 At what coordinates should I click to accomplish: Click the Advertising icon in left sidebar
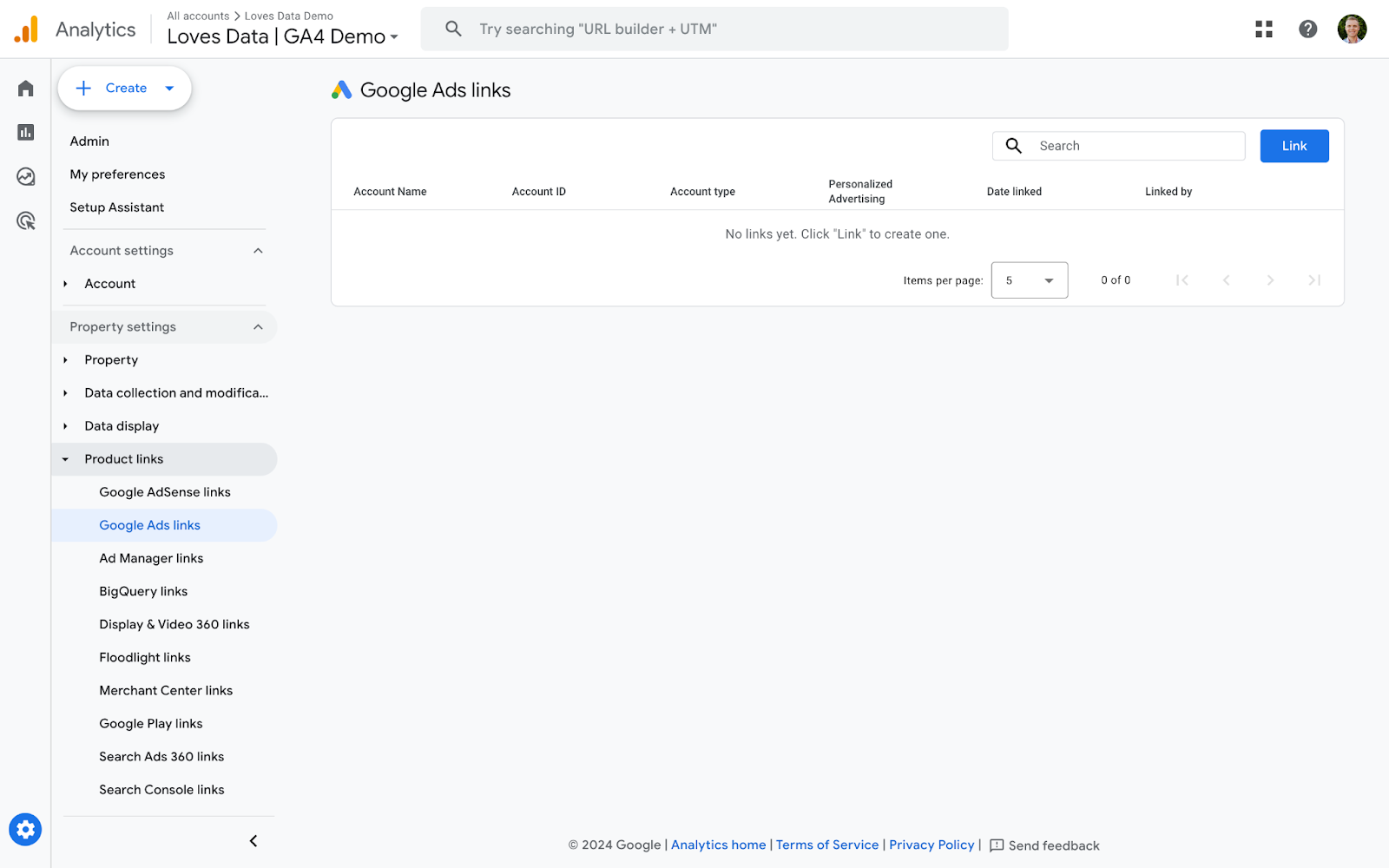pyautogui.click(x=25, y=220)
